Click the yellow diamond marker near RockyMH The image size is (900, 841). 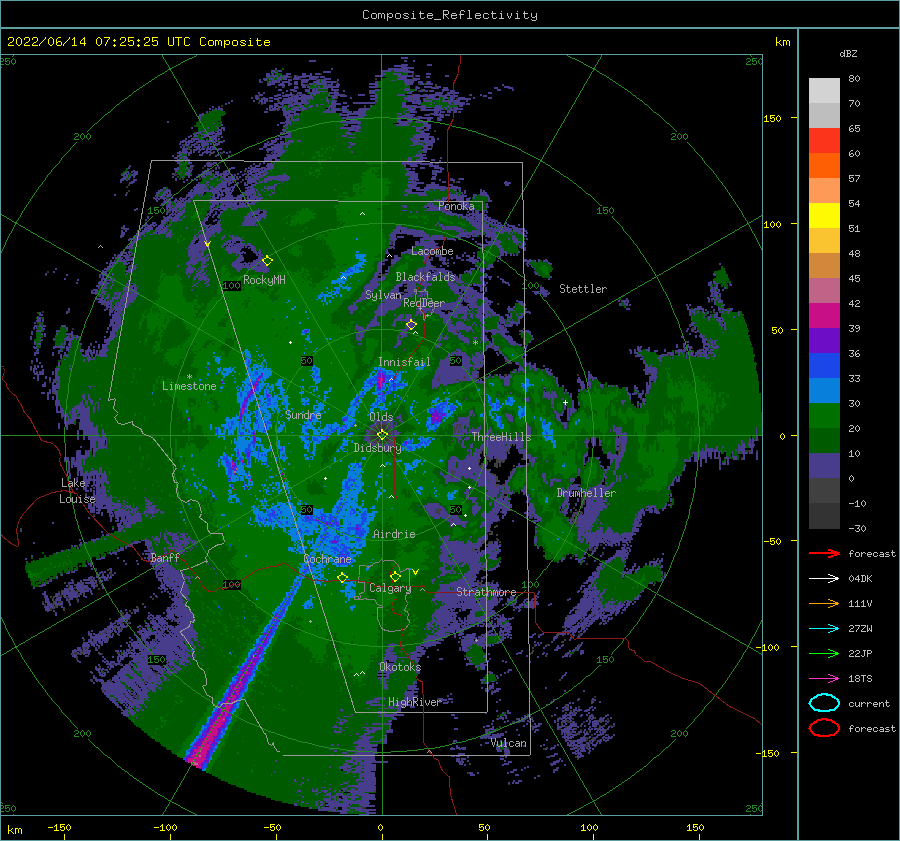(x=267, y=261)
